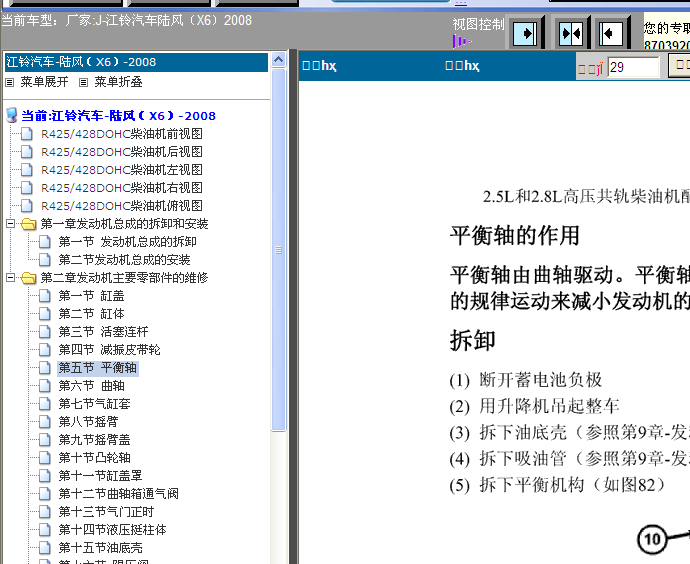
Task: Select 第十二节曲轴箱通气阀 in the tree
Action: coord(118,494)
